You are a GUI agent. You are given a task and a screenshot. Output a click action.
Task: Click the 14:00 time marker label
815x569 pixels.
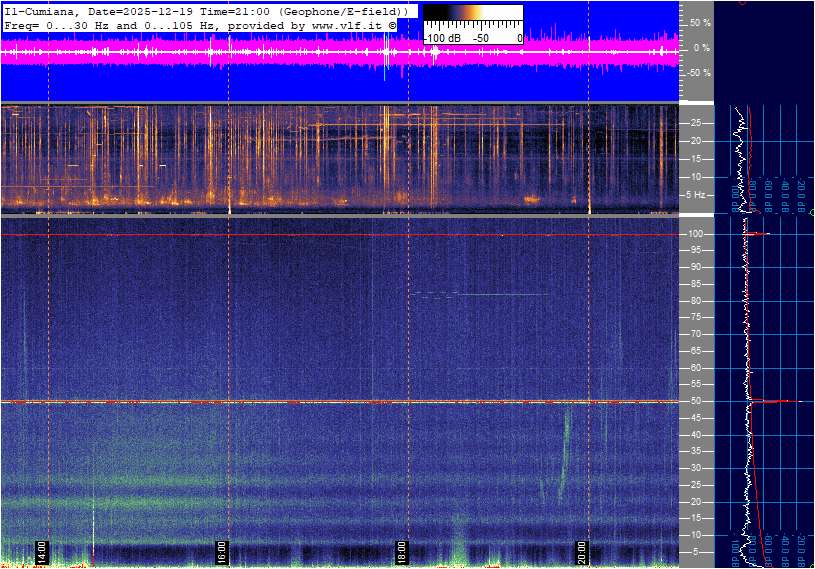[x=42, y=552]
